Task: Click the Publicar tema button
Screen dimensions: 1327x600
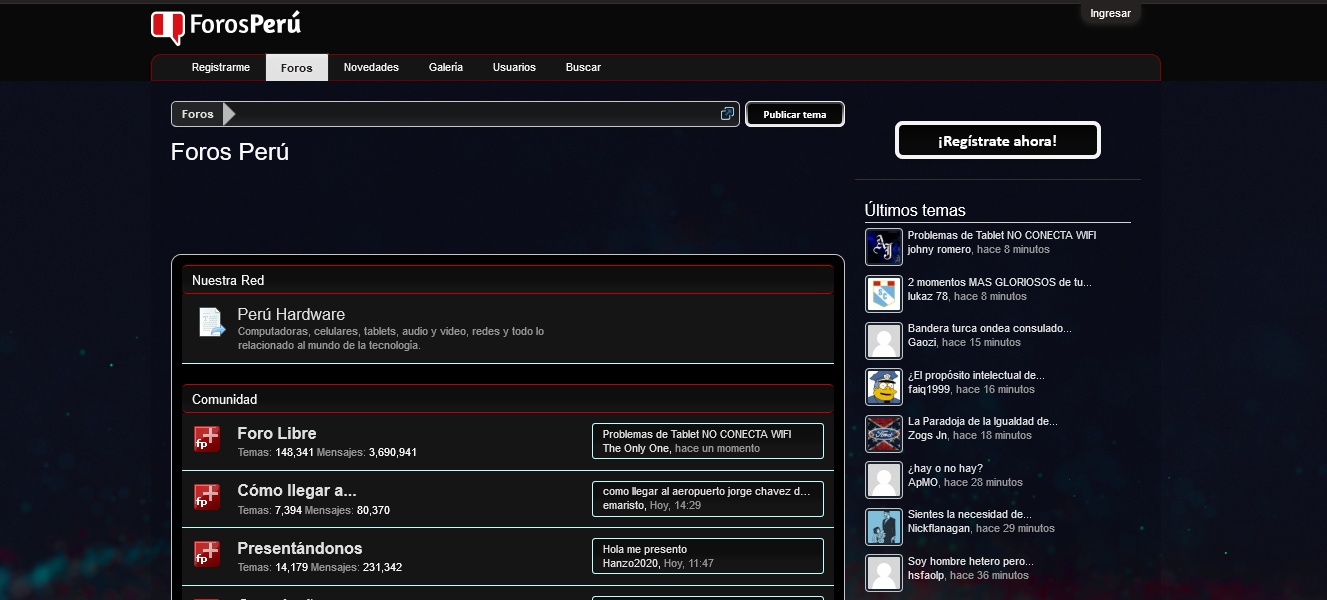Action: 795,114
